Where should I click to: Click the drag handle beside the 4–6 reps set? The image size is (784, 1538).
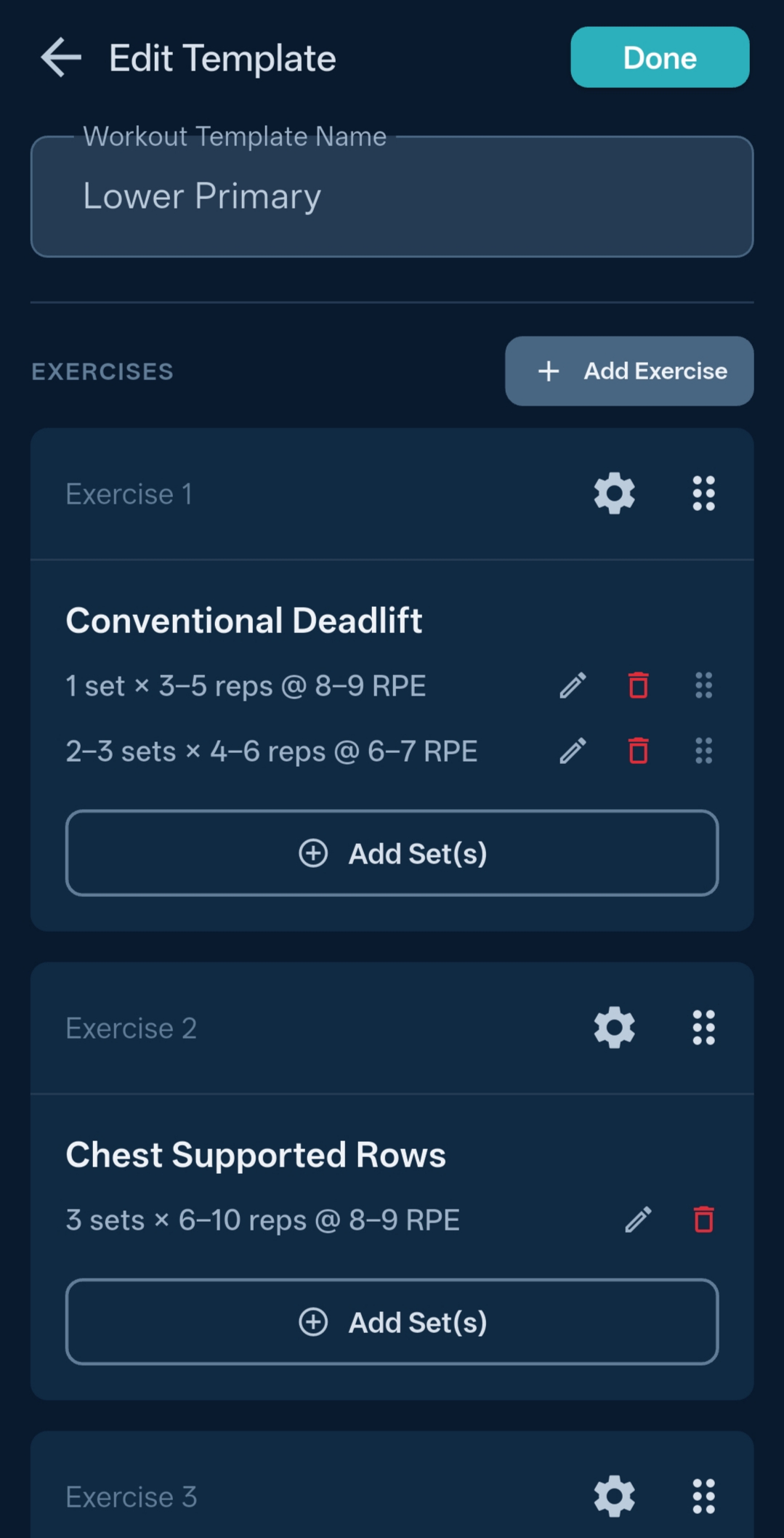pos(702,750)
